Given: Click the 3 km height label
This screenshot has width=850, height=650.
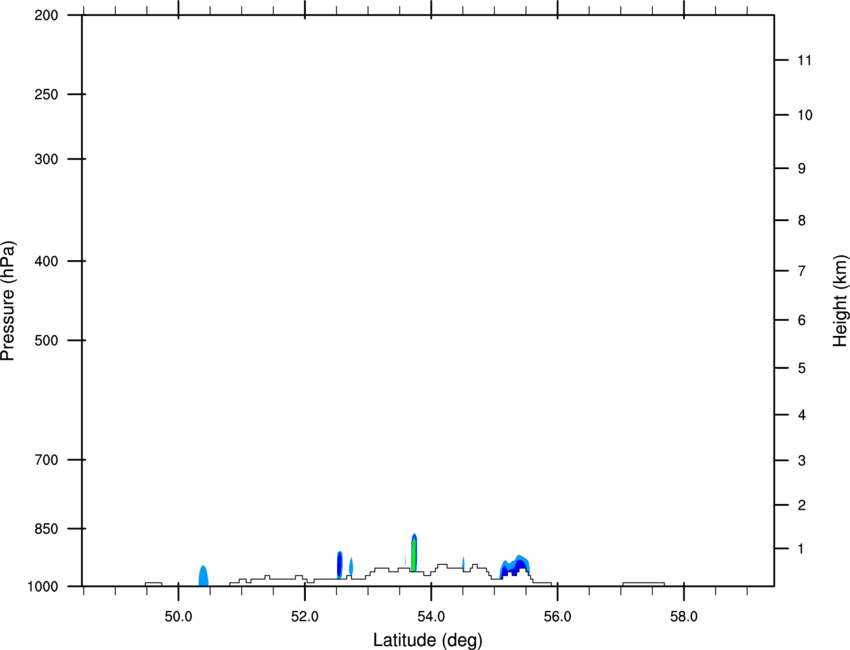Looking at the screenshot, I should pyautogui.click(x=802, y=460).
